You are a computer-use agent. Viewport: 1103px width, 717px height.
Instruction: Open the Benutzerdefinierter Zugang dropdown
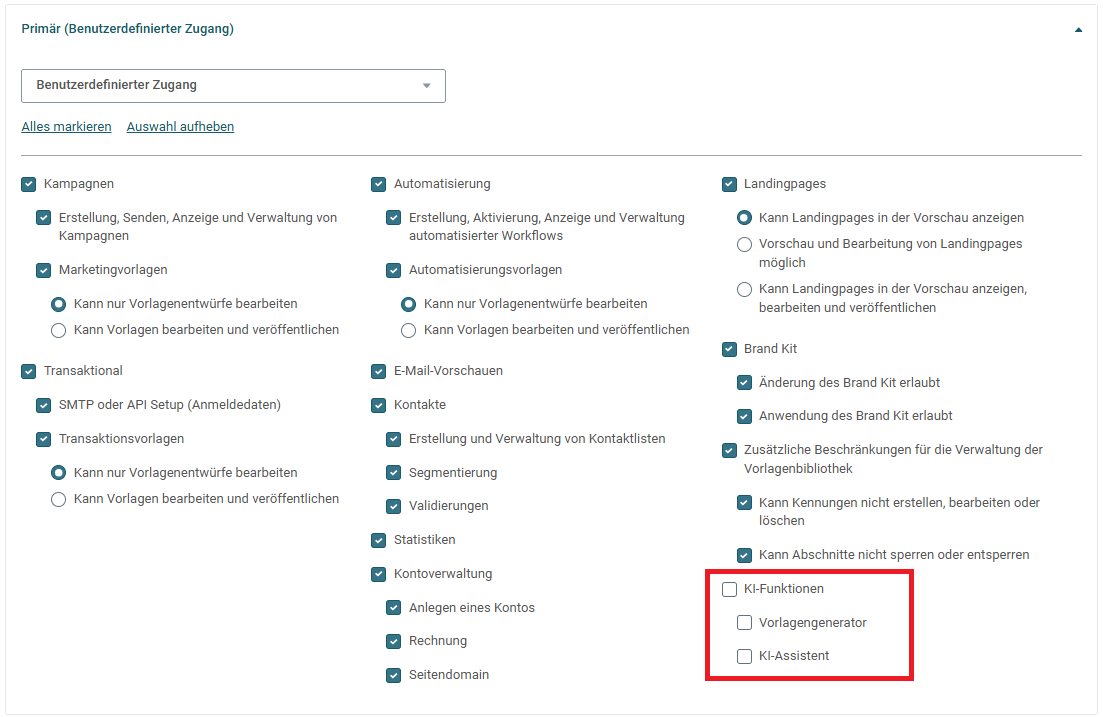pyautogui.click(x=234, y=86)
